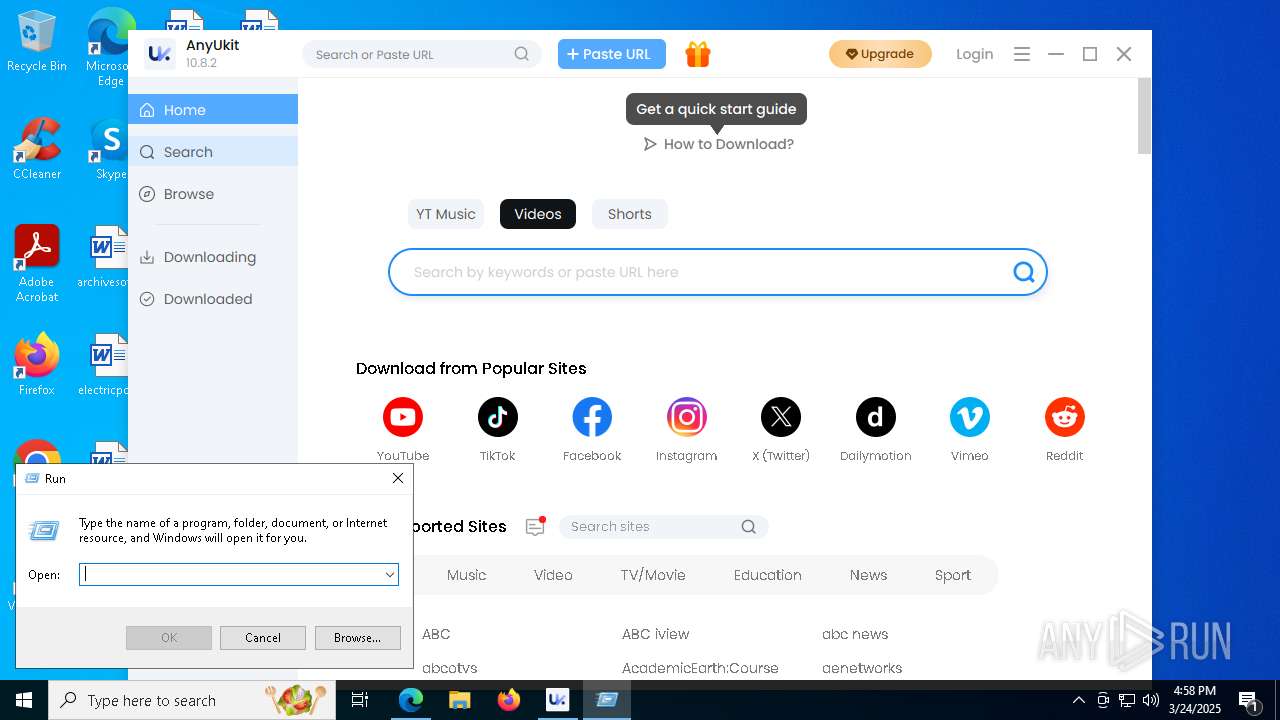Image resolution: width=1280 pixels, height=720 pixels.
Task: Click the AnyUkit vertical scrollbar
Action: click(x=1145, y=116)
